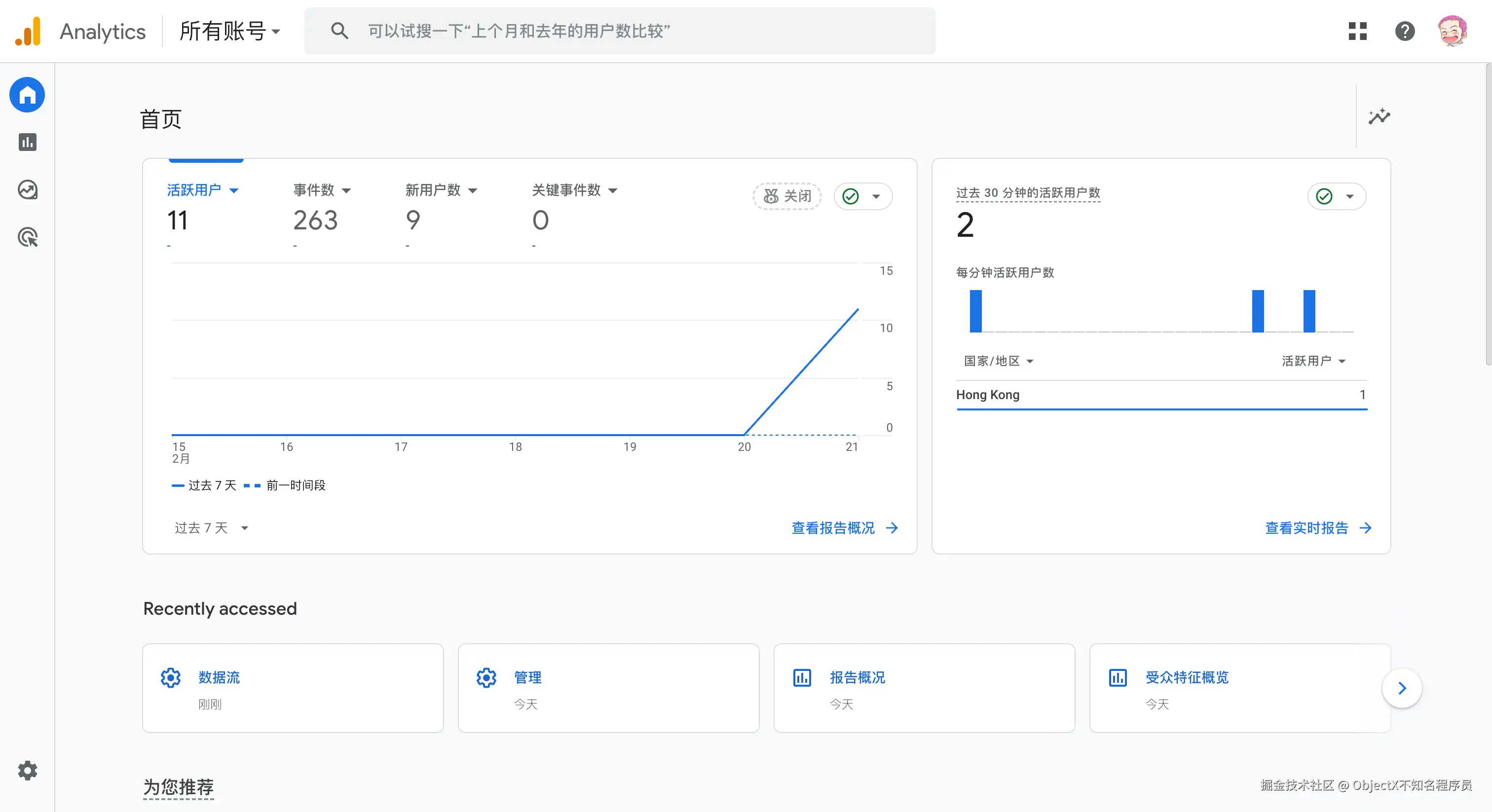Viewport: 1492px width, 812px height.
Task: Click the Insights sparkline icon
Action: [1379, 116]
